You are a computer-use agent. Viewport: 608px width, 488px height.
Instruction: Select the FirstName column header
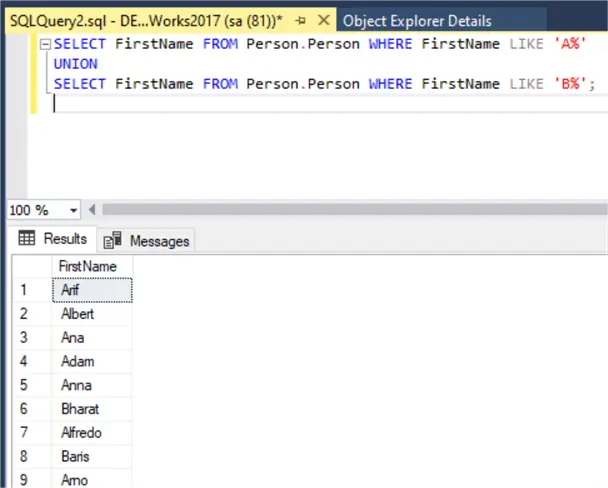click(x=92, y=266)
